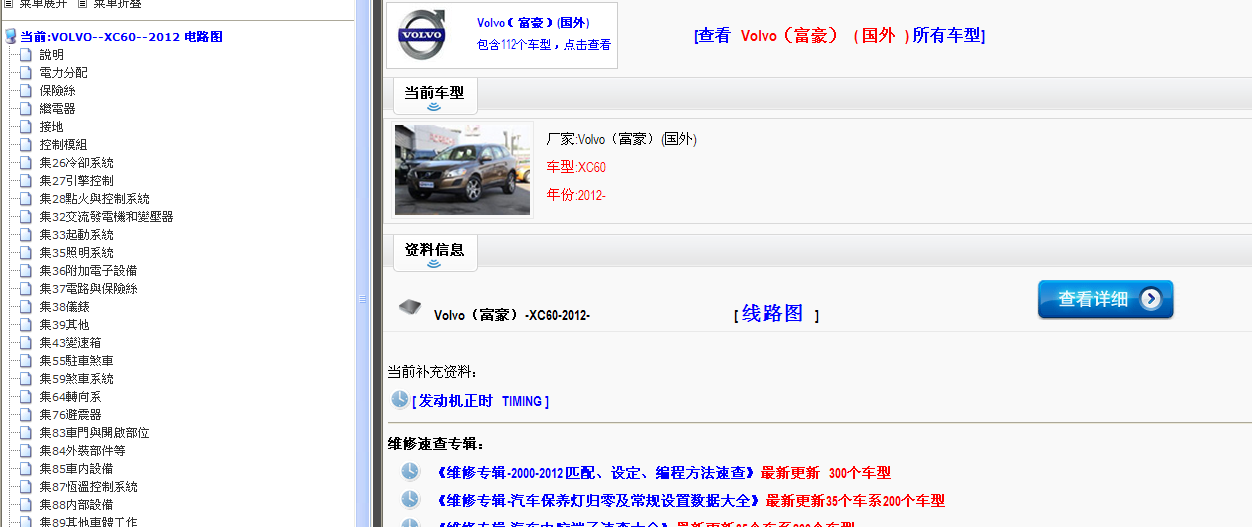Click the 当前补充资料 label
Viewport: 1252px width, 527px height.
[x=433, y=372]
